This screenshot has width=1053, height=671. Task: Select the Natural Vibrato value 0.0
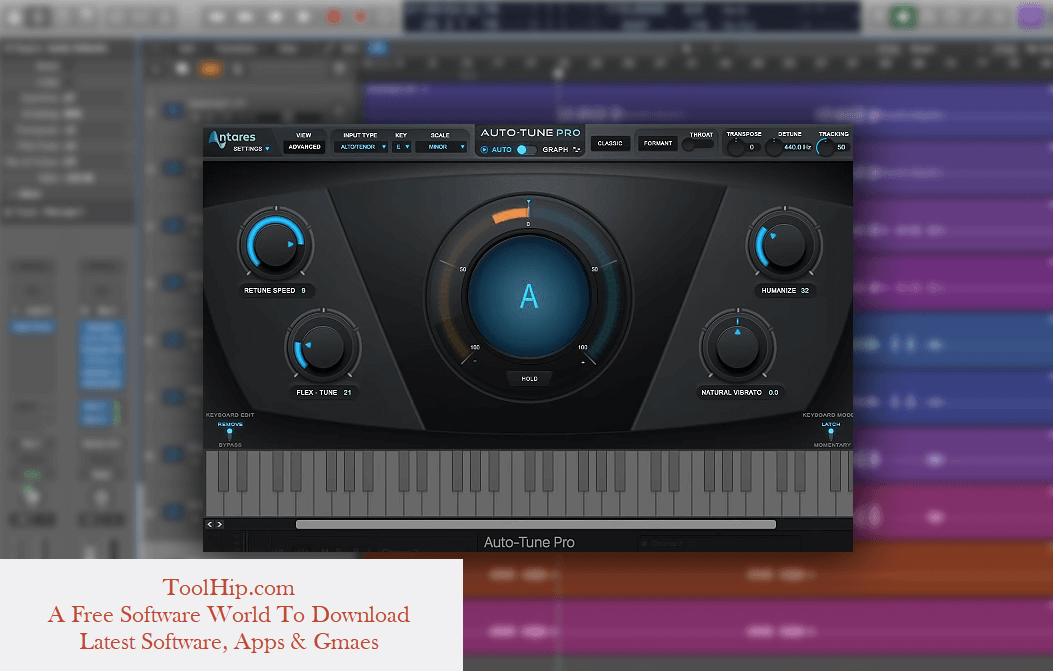pyautogui.click(x=774, y=392)
